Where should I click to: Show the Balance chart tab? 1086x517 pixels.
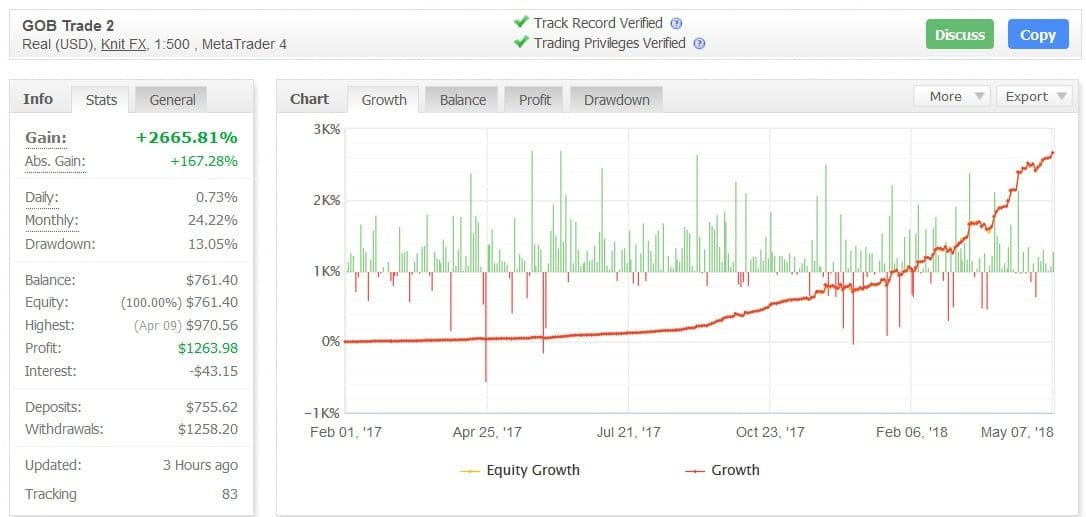[x=463, y=100]
